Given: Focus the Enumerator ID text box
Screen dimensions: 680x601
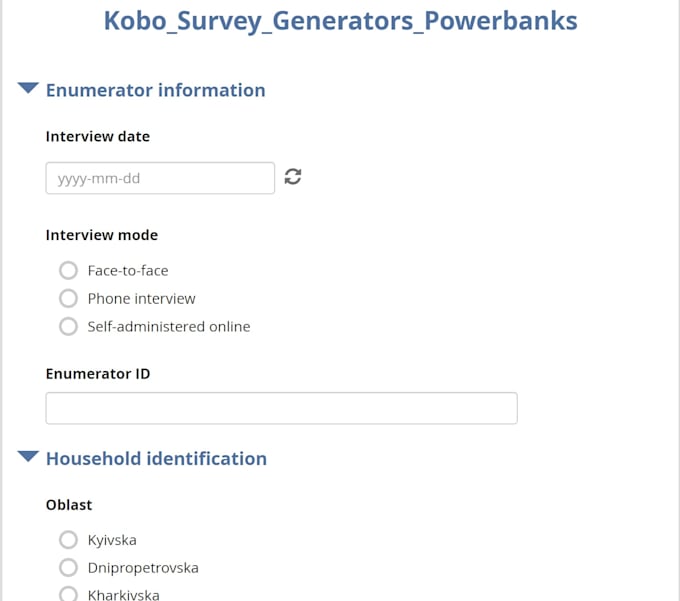Looking at the screenshot, I should (x=281, y=408).
